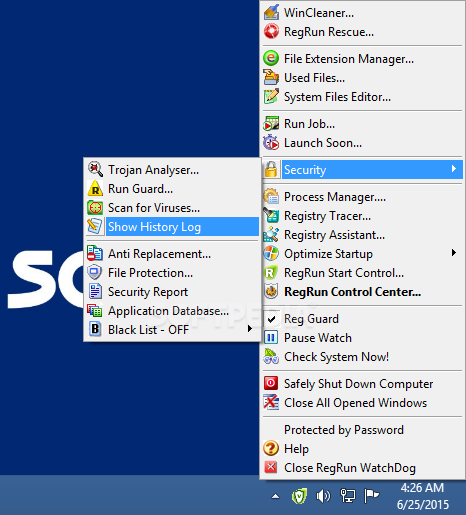
Task: Select Registry Tracer... menu item
Action: pos(362,216)
